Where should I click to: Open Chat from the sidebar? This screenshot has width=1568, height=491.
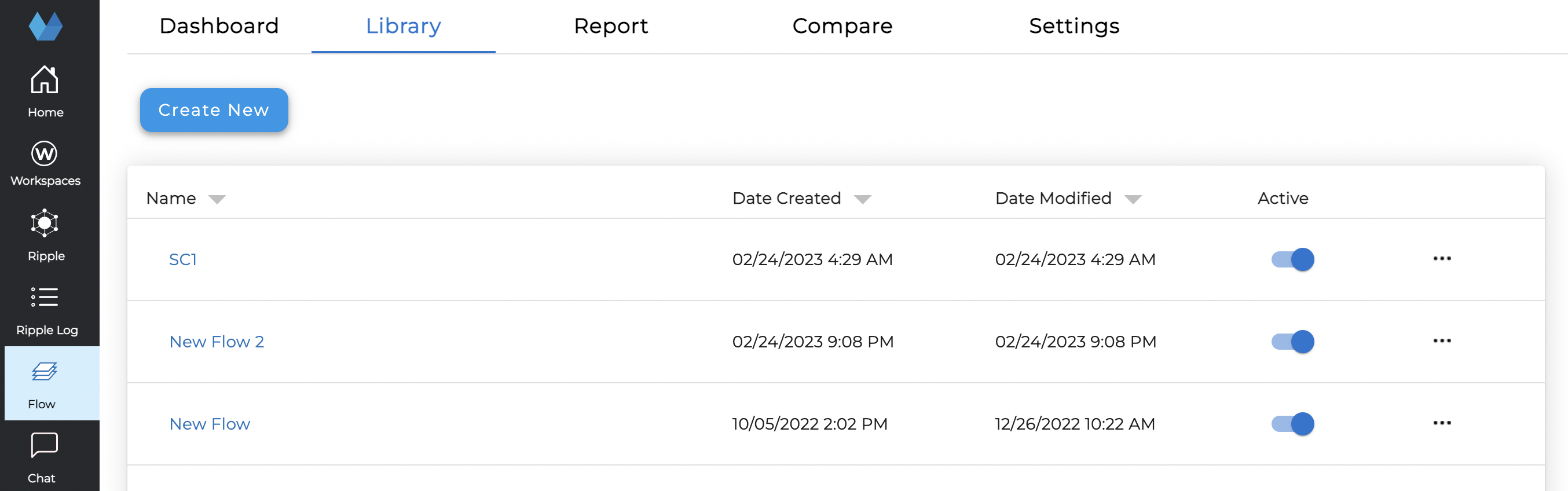[x=45, y=457]
